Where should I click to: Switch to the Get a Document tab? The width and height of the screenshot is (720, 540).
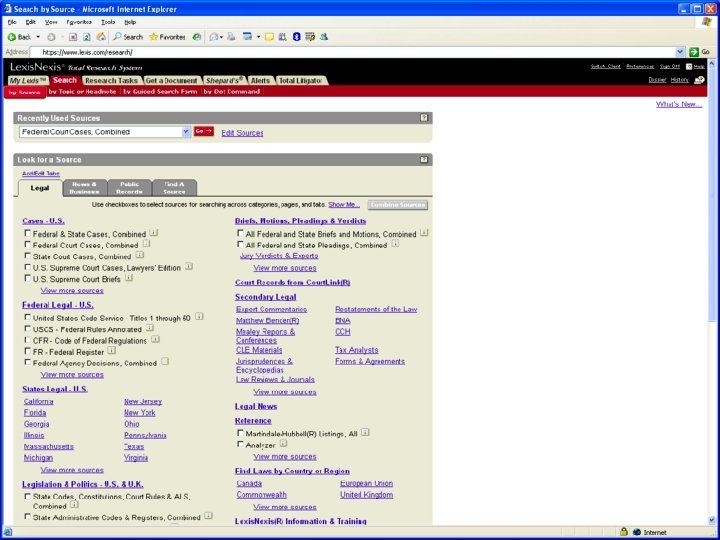(x=171, y=80)
